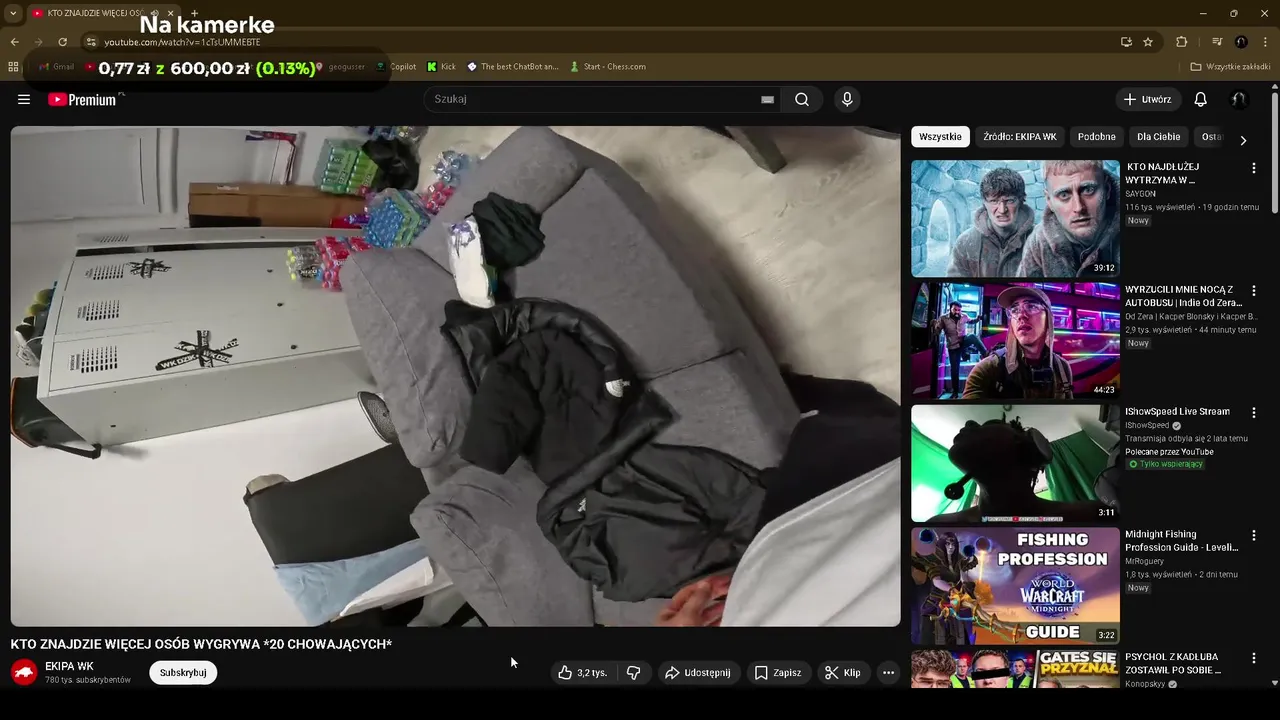Viewport: 1280px width, 720px height.
Task: Open Wszystkie zakładki bookmarks folder
Action: 1230,67
